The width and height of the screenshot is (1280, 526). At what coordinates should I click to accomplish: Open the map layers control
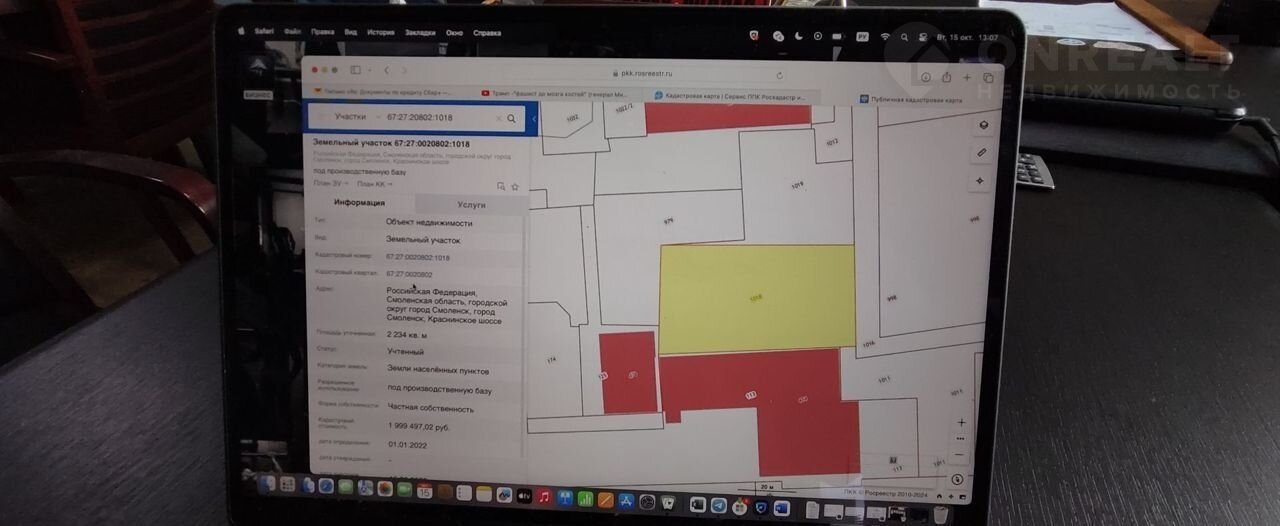pyautogui.click(x=983, y=125)
